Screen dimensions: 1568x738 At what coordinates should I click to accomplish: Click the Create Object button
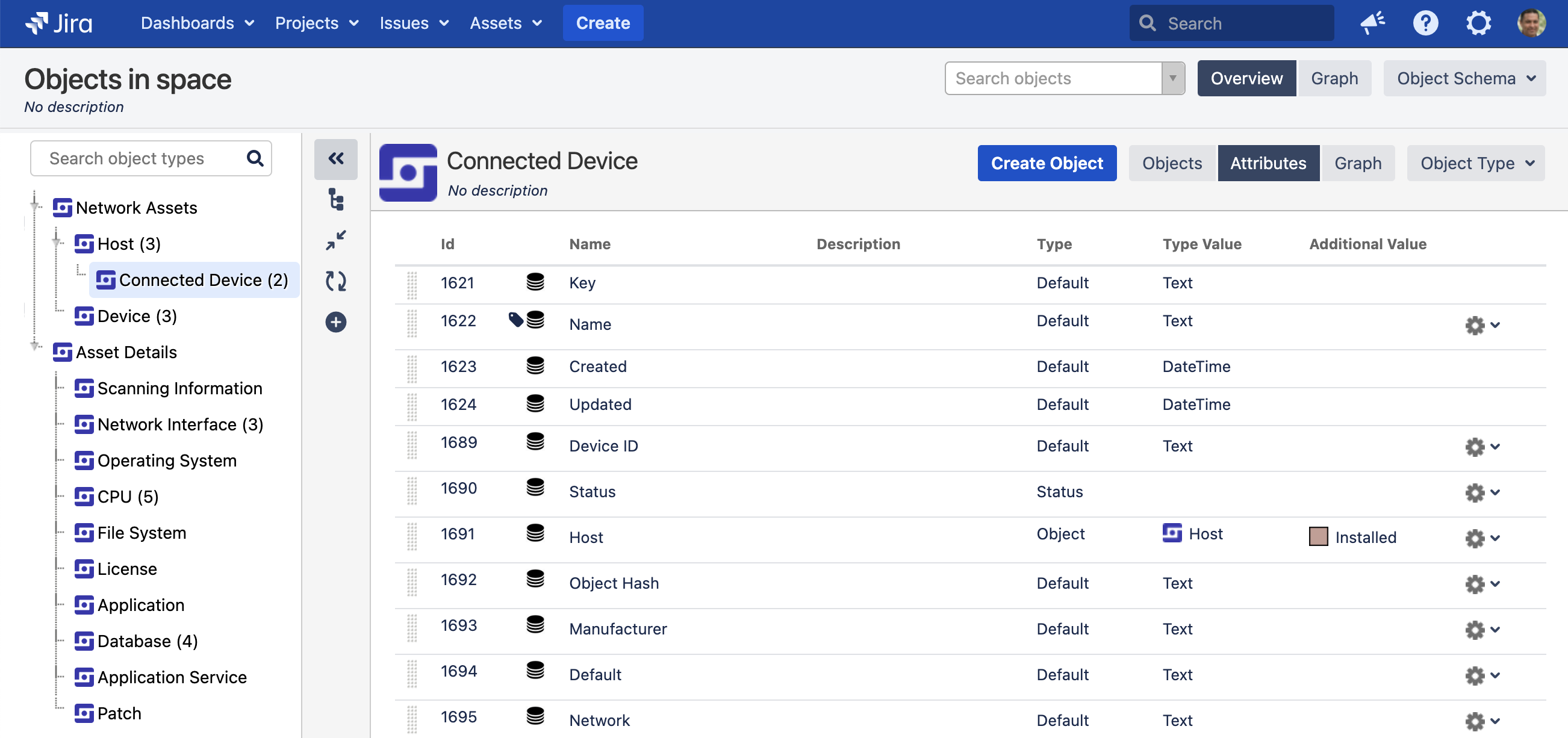pyautogui.click(x=1047, y=163)
